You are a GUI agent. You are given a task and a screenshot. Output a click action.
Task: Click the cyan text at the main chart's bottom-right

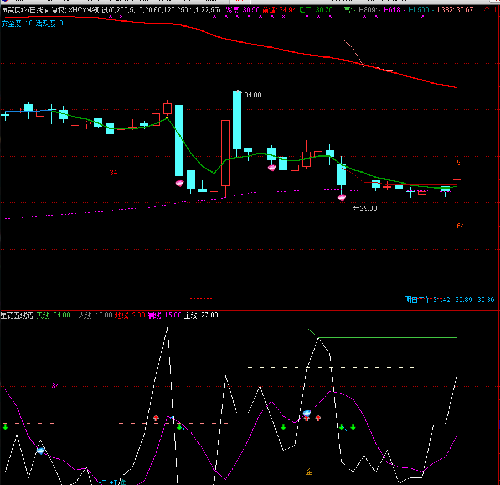click(x=450, y=299)
